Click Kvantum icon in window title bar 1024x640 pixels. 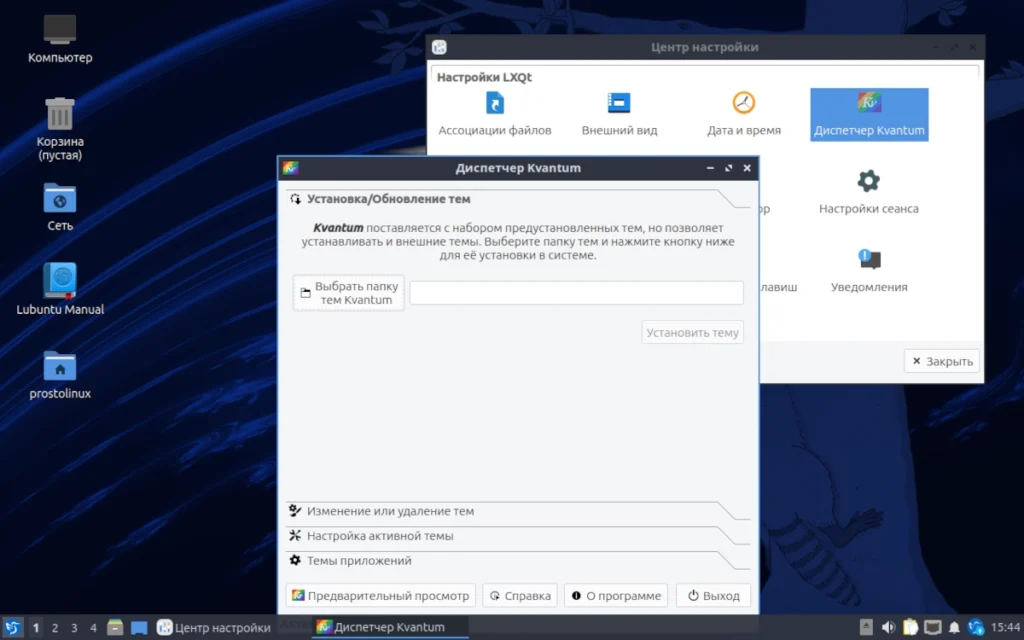coord(291,168)
